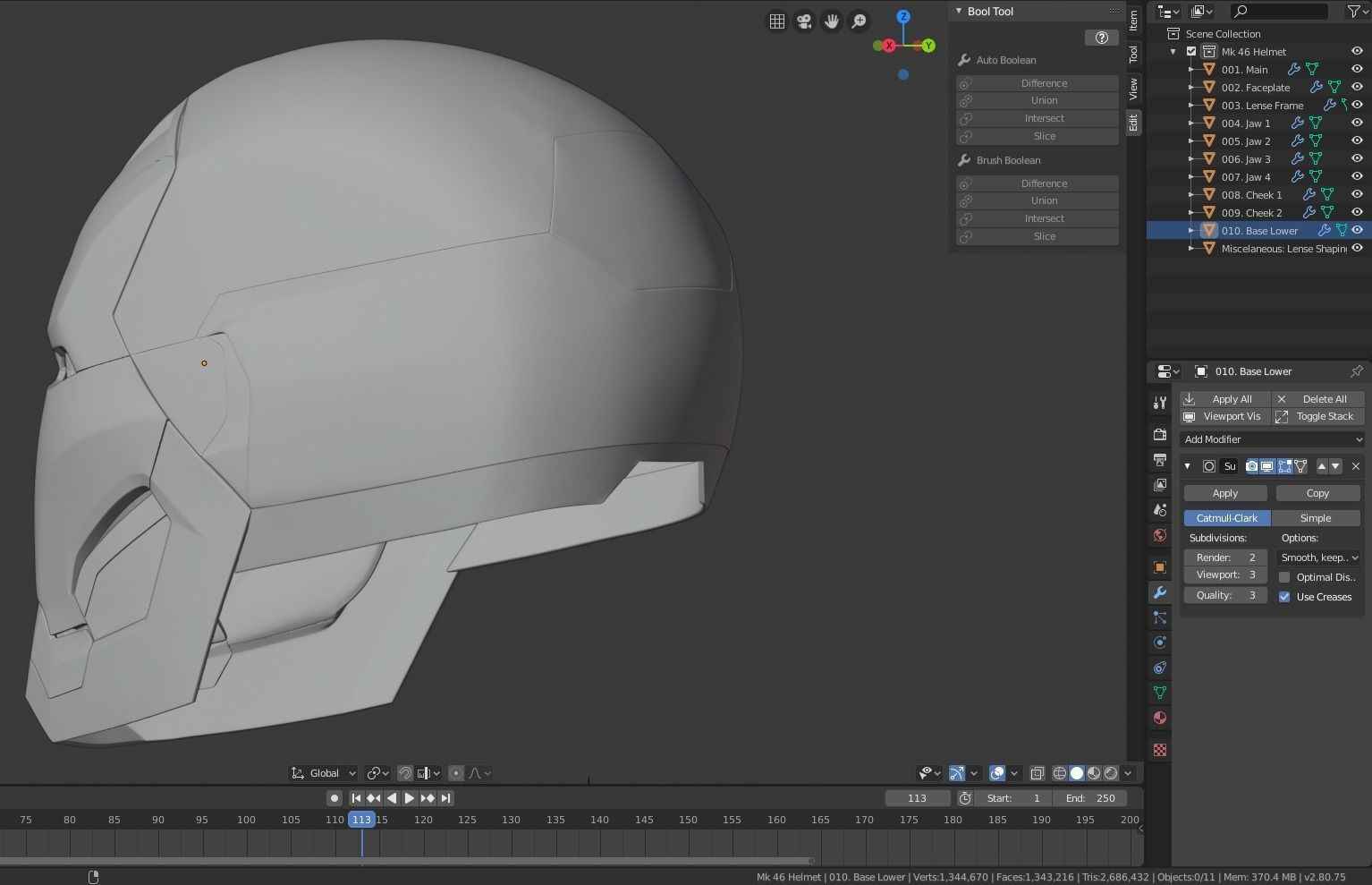The height and width of the screenshot is (885, 1372).
Task: Open the properties editor type dropdown
Action: (1167, 371)
